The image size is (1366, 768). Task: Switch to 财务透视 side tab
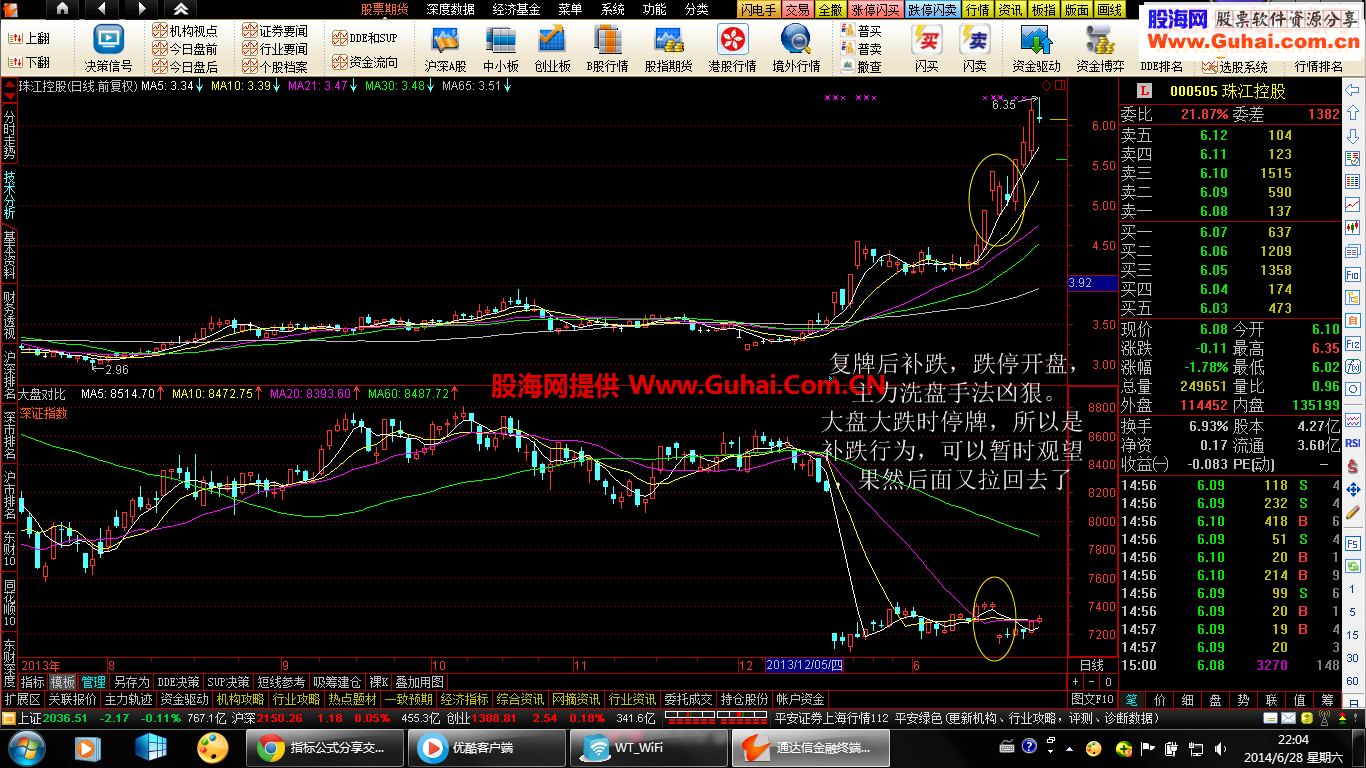(9, 314)
